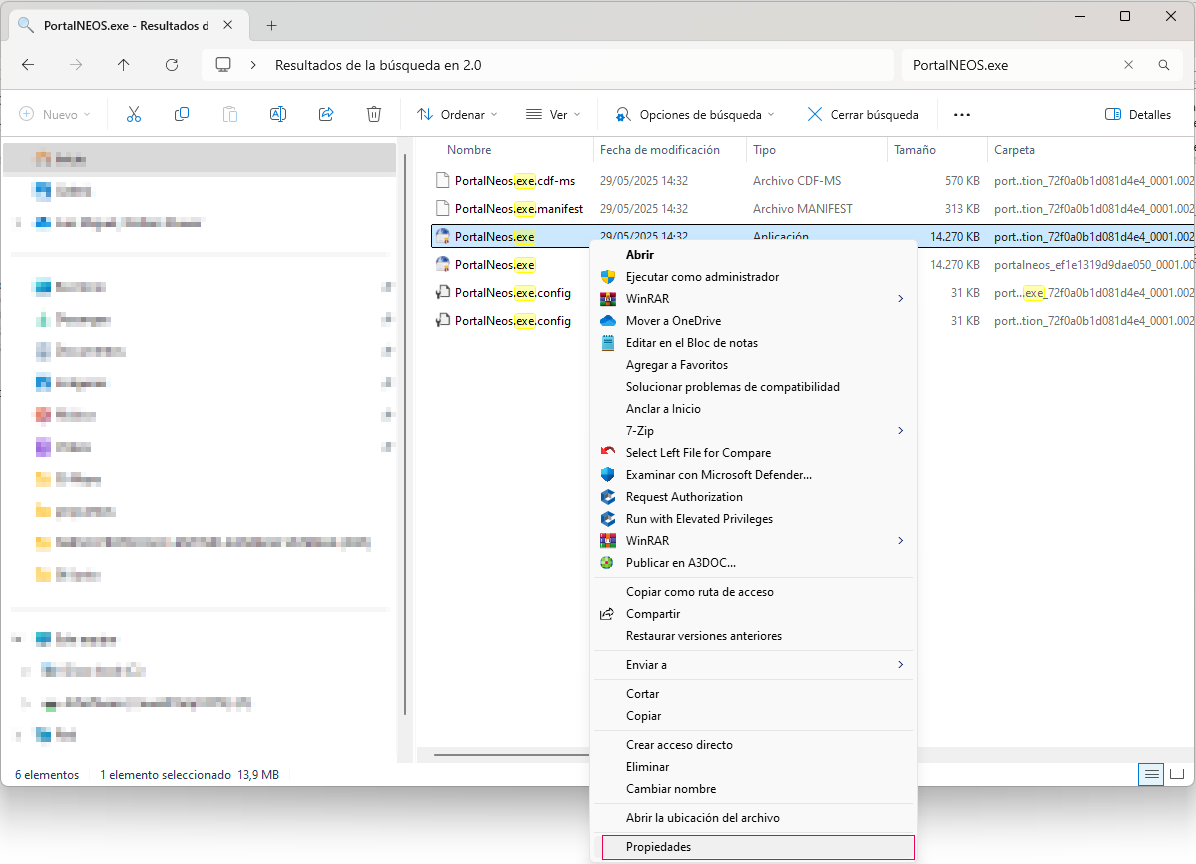Toggle the Detalles pane button

tap(1138, 114)
